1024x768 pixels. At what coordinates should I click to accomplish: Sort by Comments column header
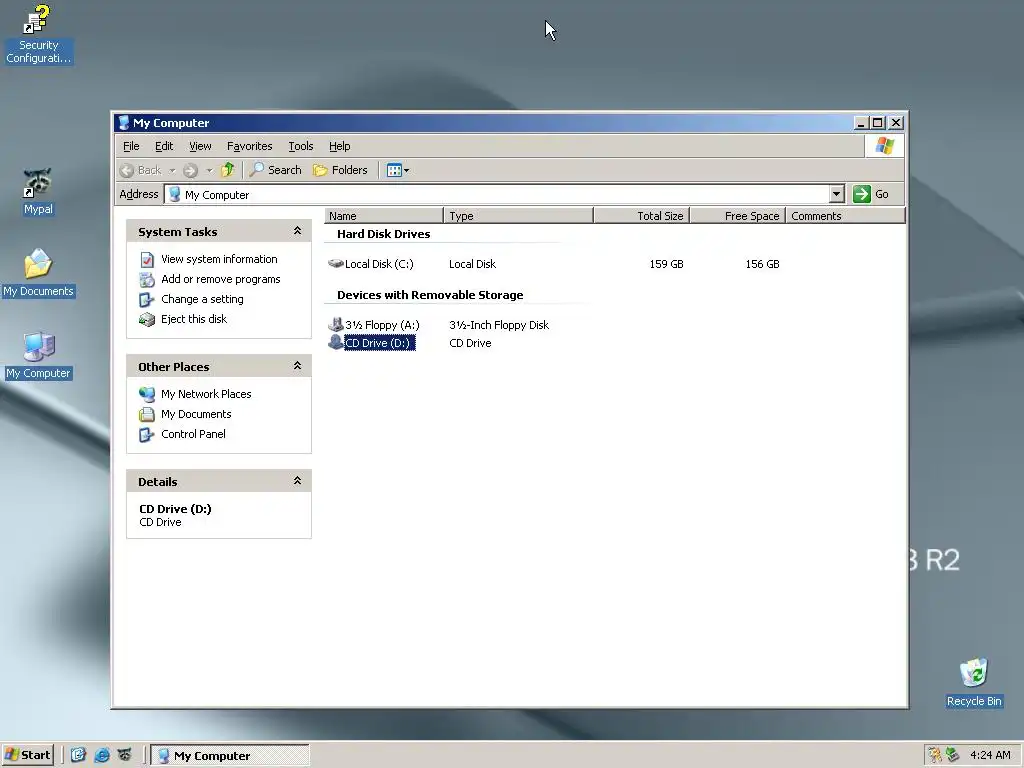[x=846, y=216]
